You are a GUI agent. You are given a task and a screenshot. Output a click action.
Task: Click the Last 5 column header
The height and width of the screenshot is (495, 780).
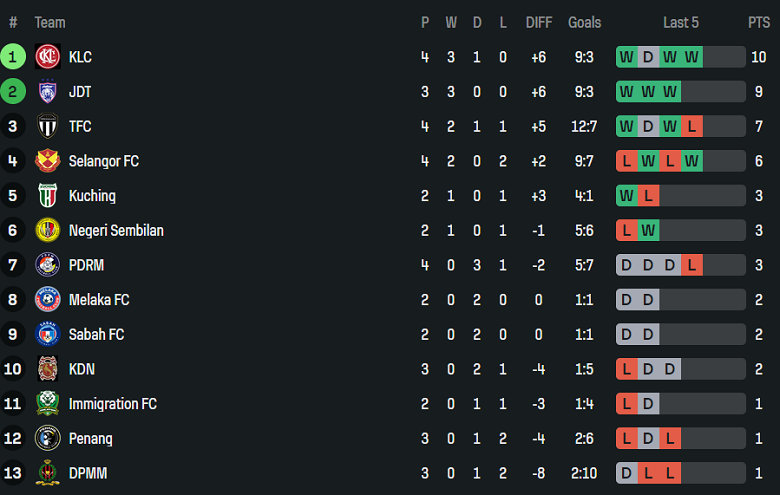point(681,22)
